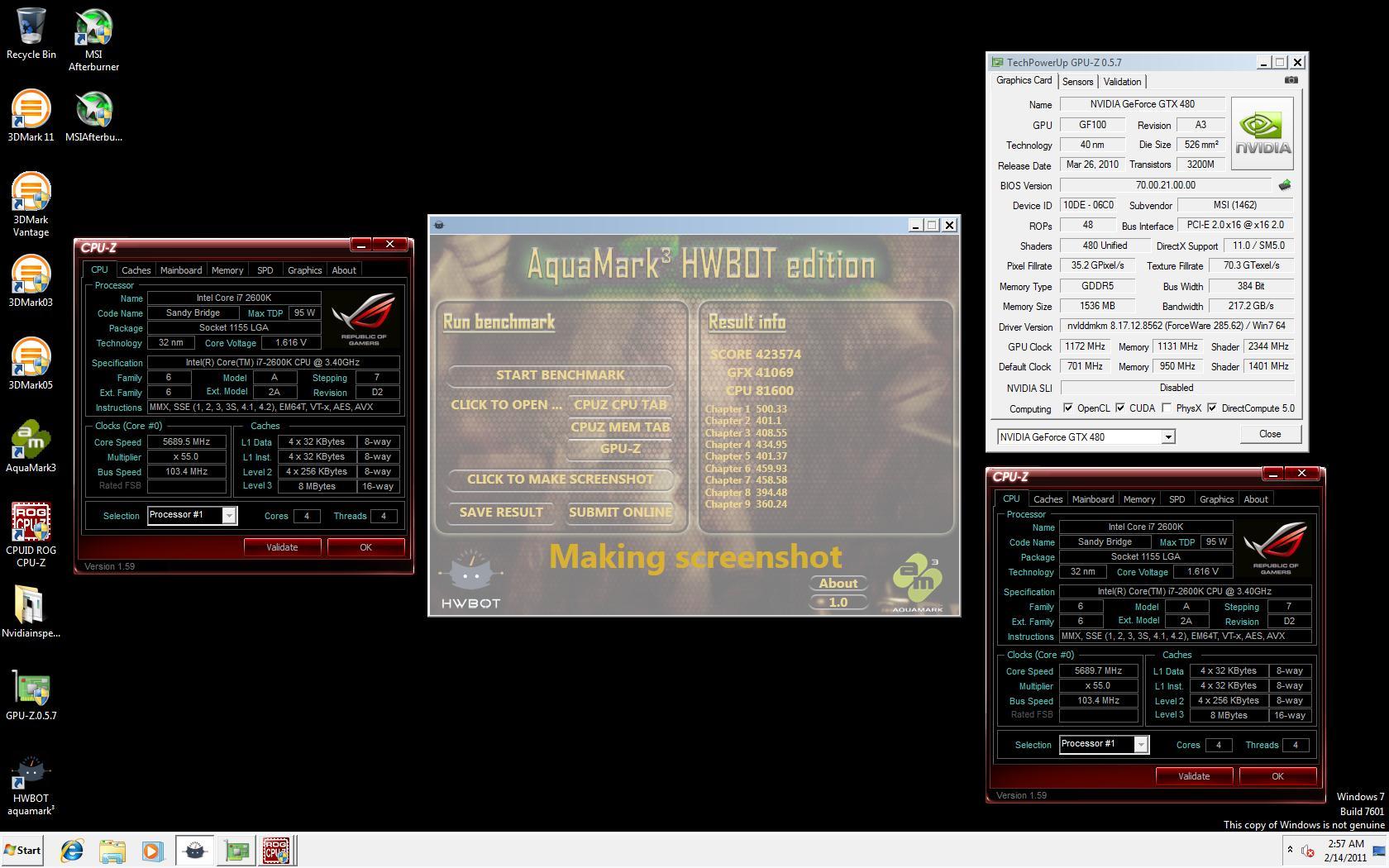
Task: Click the volume icon in system tray
Action: pyautogui.click(x=1307, y=851)
